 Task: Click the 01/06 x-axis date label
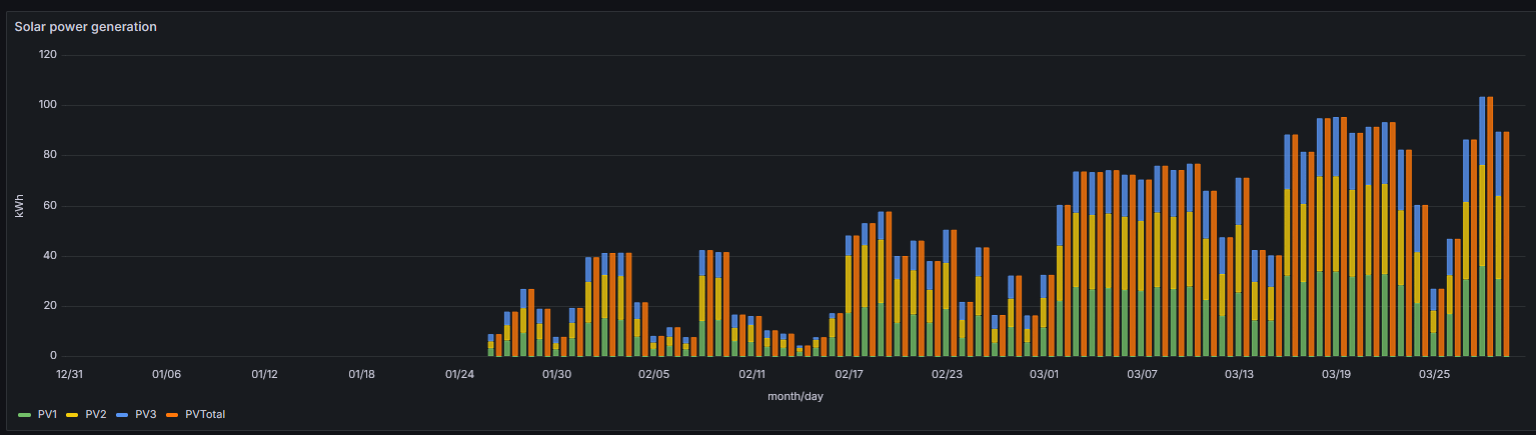(166, 374)
